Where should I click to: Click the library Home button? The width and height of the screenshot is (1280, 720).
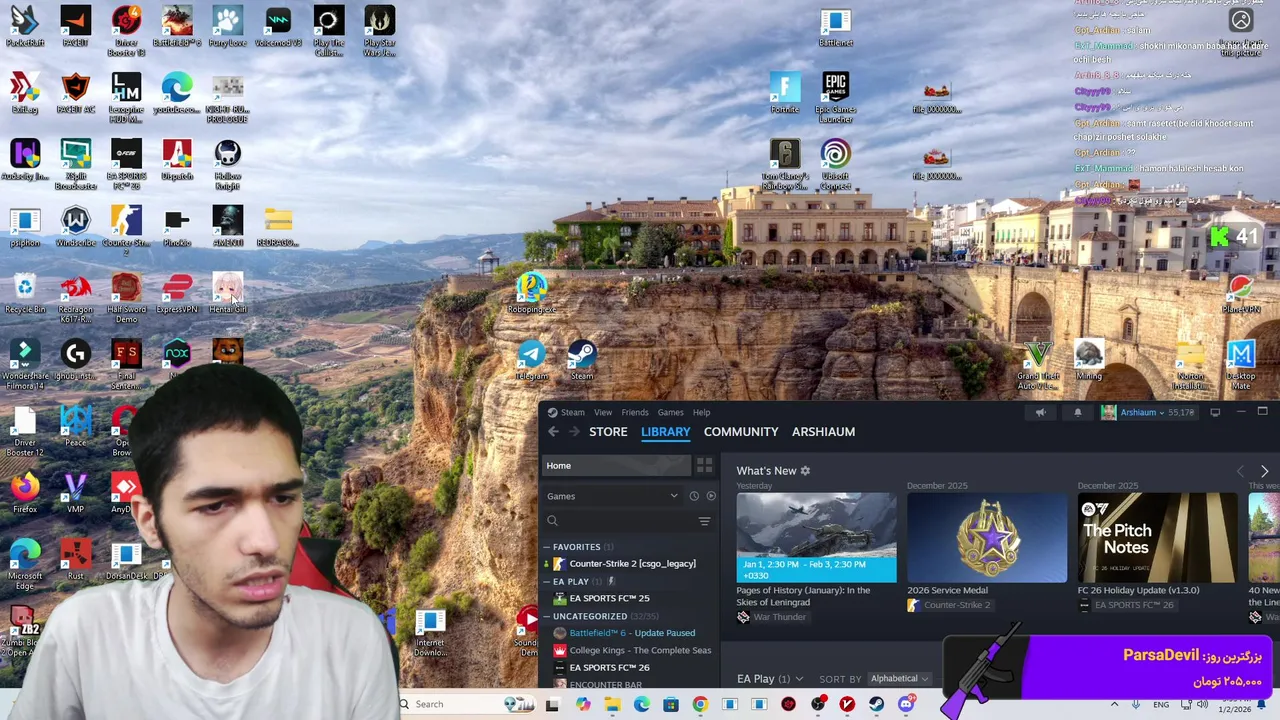coord(617,466)
